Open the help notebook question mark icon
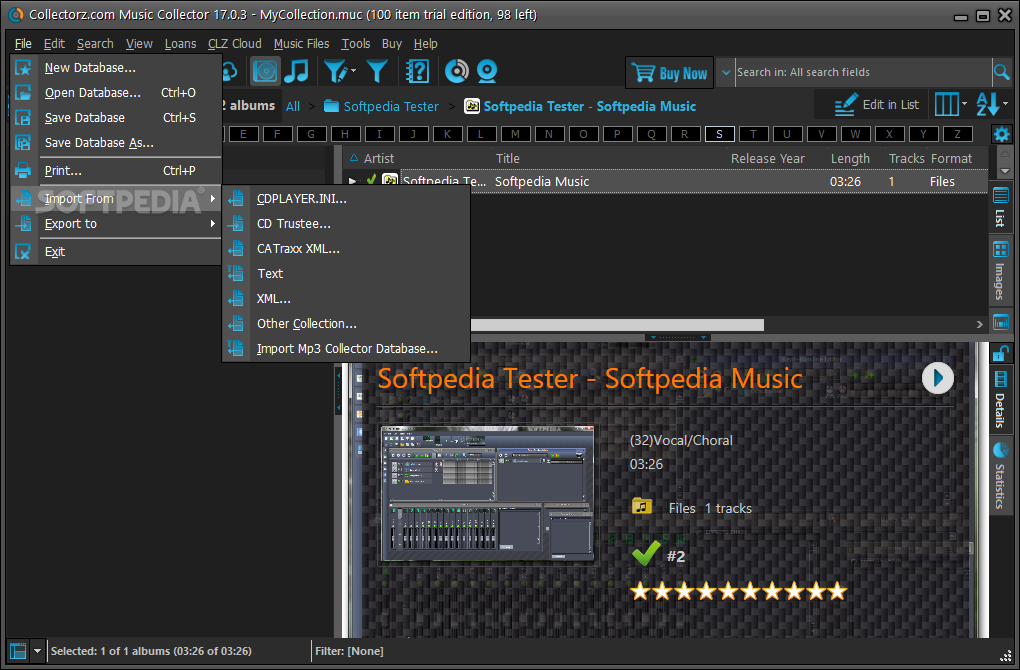The width and height of the screenshot is (1020, 670). 417,72
